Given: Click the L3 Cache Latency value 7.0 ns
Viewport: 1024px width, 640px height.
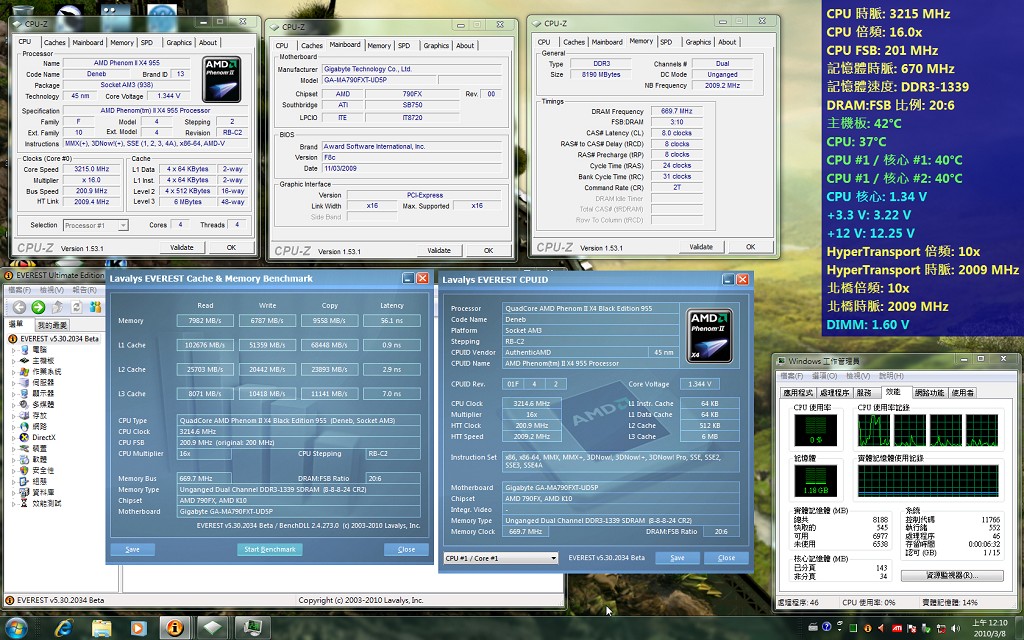Looking at the screenshot, I should tap(392, 394).
